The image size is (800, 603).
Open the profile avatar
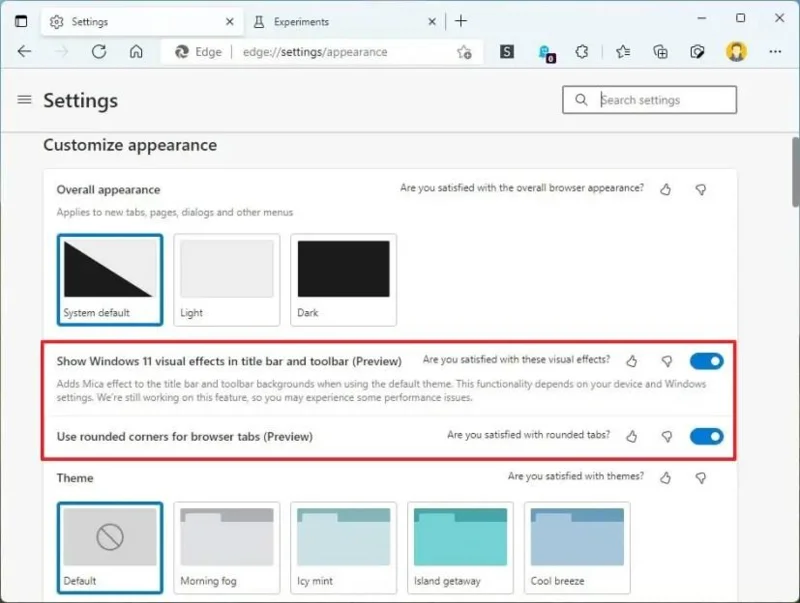pos(736,52)
